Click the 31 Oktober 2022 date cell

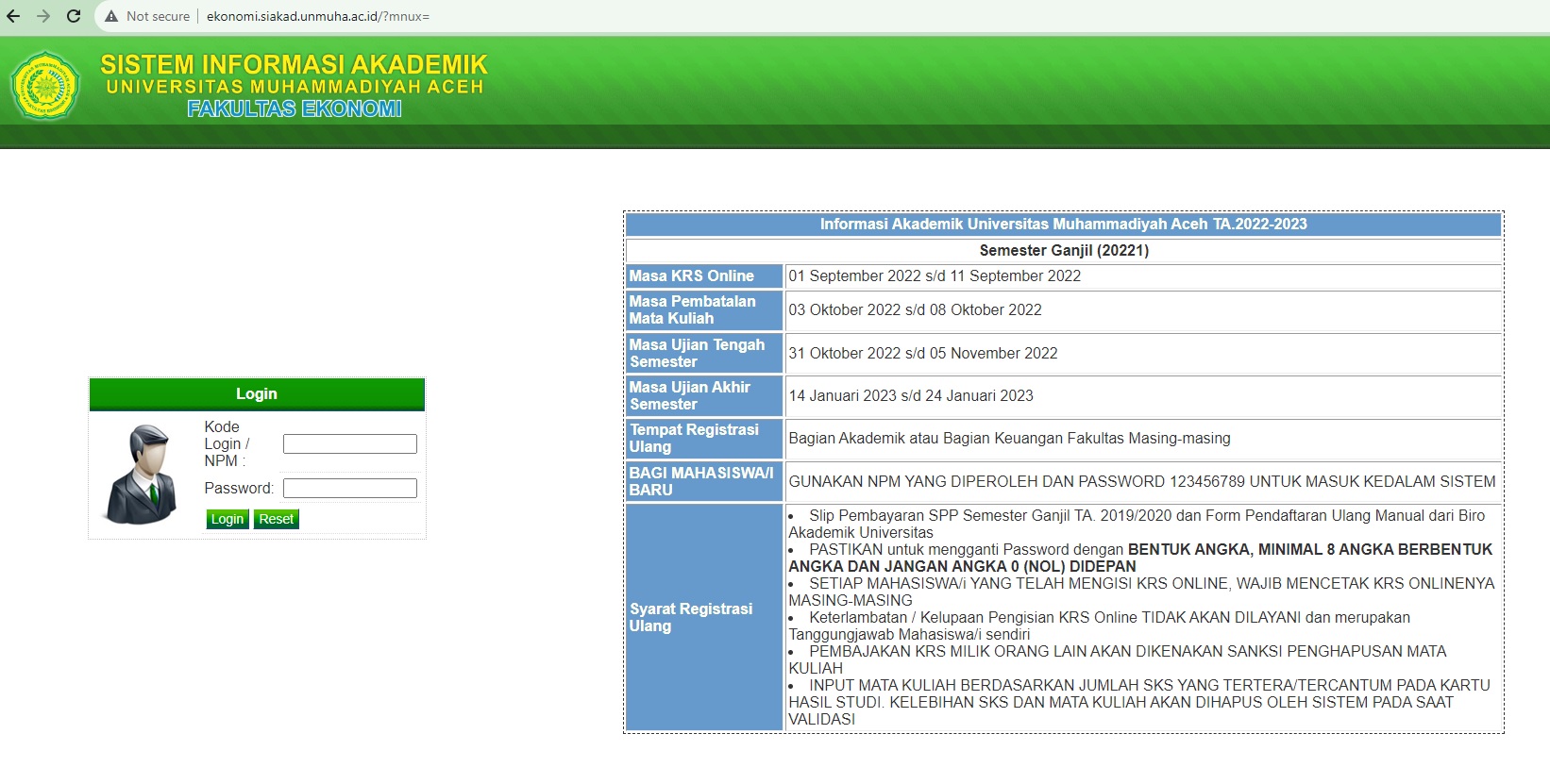tap(1143, 354)
